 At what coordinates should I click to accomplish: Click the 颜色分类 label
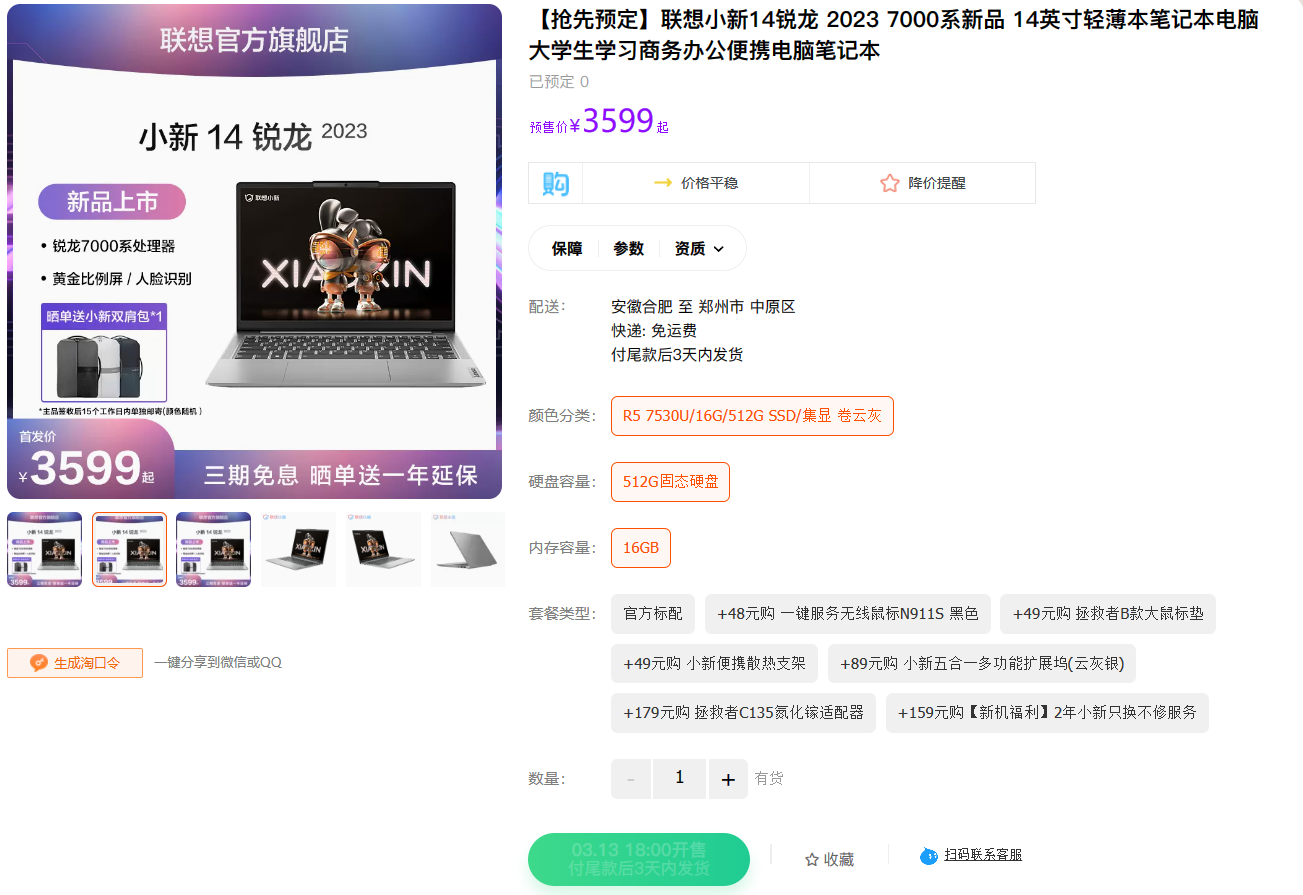click(x=563, y=416)
